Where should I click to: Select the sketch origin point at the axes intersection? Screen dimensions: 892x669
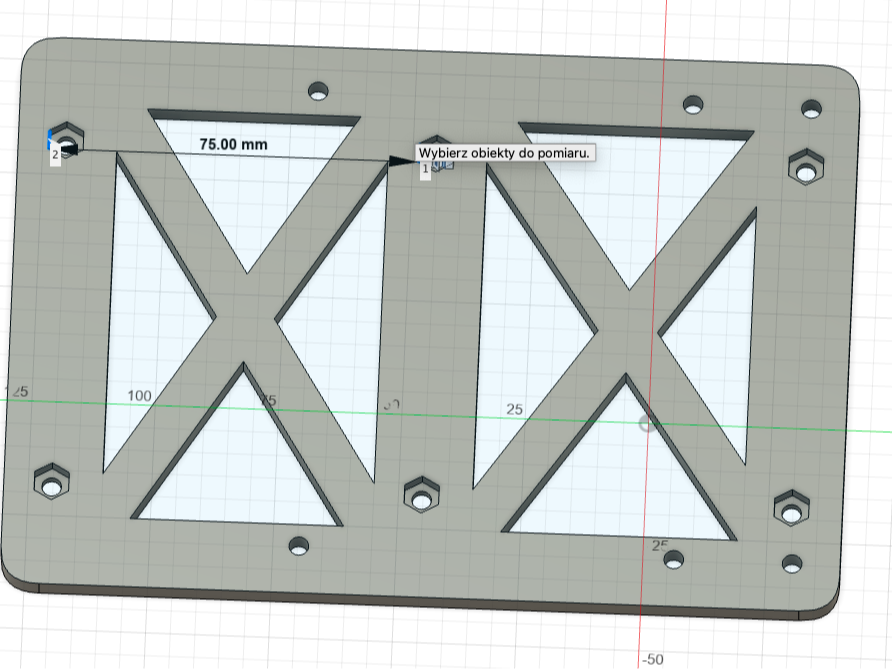coord(646,424)
